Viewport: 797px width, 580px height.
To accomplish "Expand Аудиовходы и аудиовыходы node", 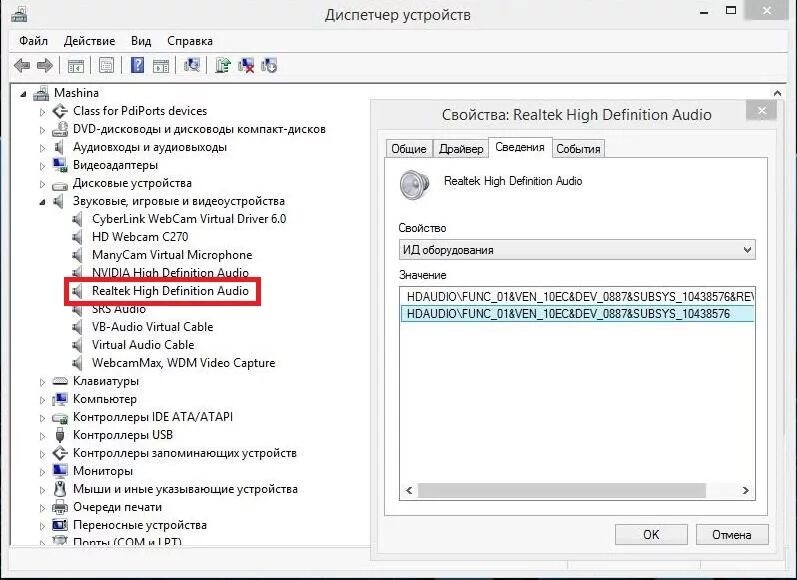I will point(43,148).
